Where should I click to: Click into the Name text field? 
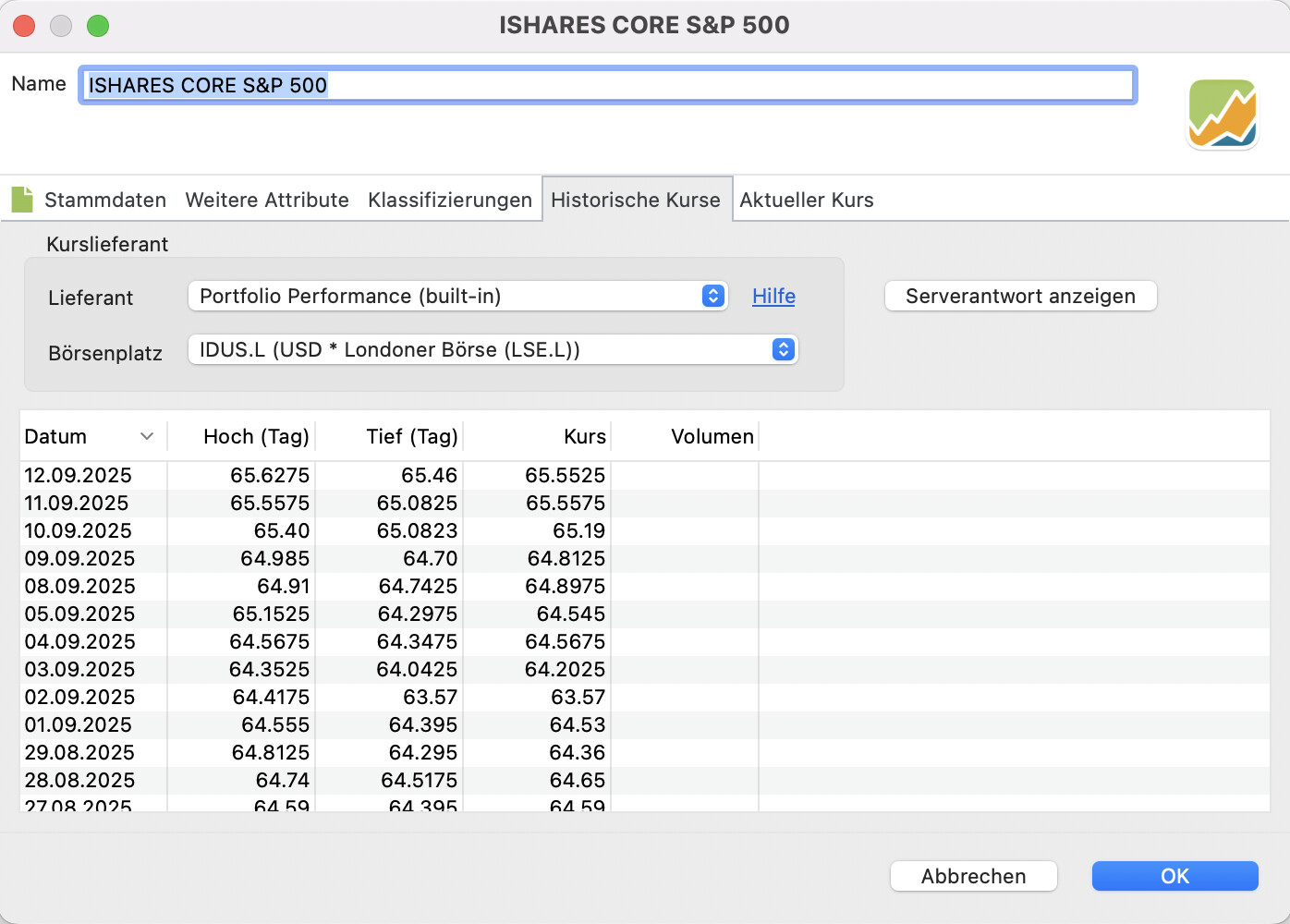607,85
